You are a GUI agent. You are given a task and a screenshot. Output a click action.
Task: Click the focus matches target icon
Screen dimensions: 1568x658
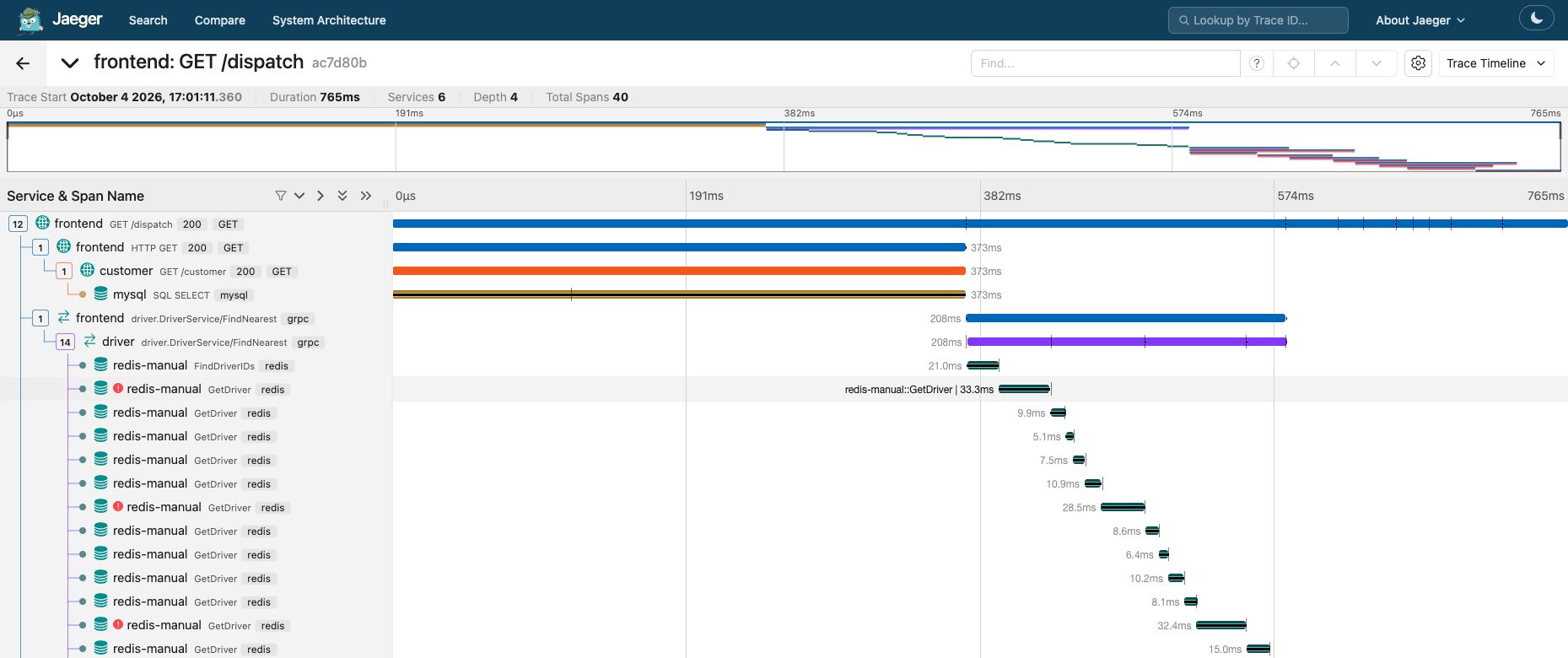pos(1293,63)
